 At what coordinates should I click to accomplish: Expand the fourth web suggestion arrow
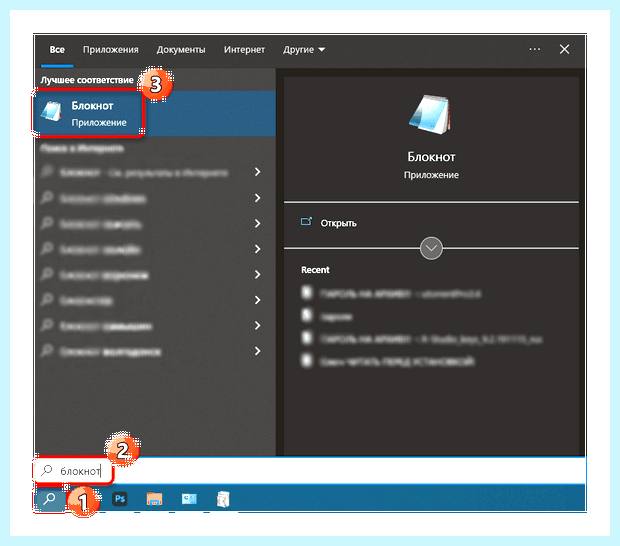coord(257,249)
